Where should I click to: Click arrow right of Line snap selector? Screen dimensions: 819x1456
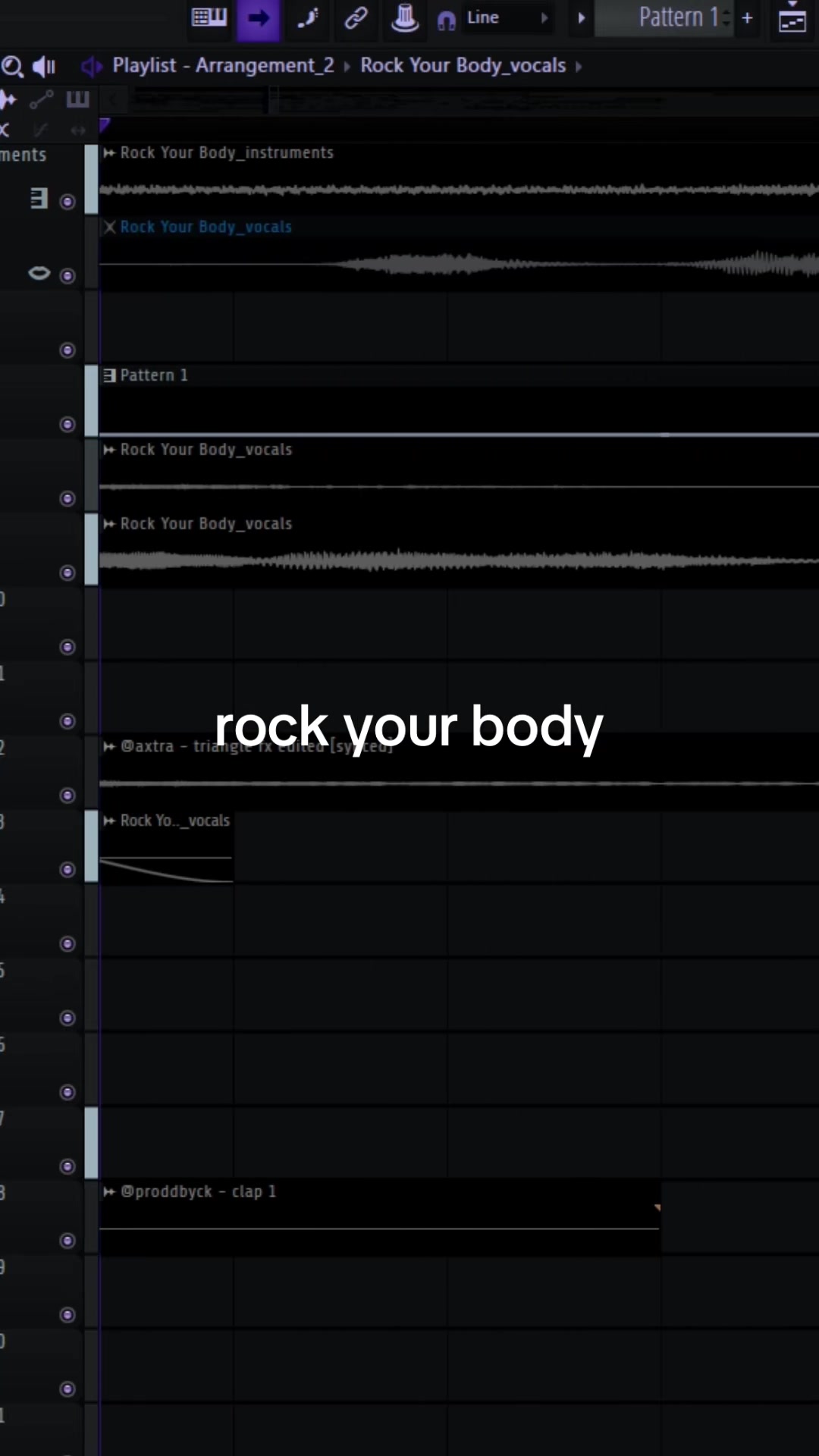544,18
